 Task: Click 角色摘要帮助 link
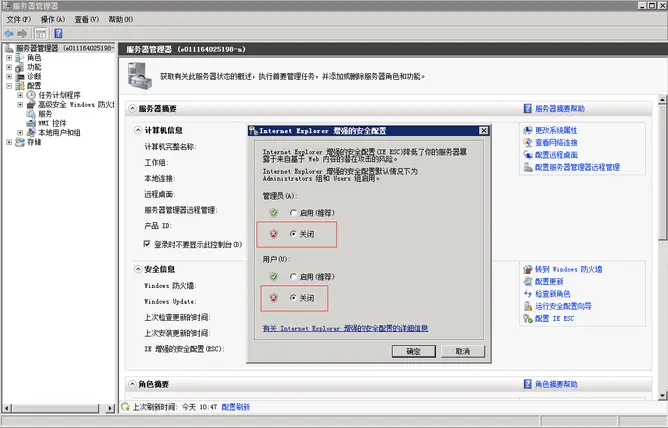(556, 384)
